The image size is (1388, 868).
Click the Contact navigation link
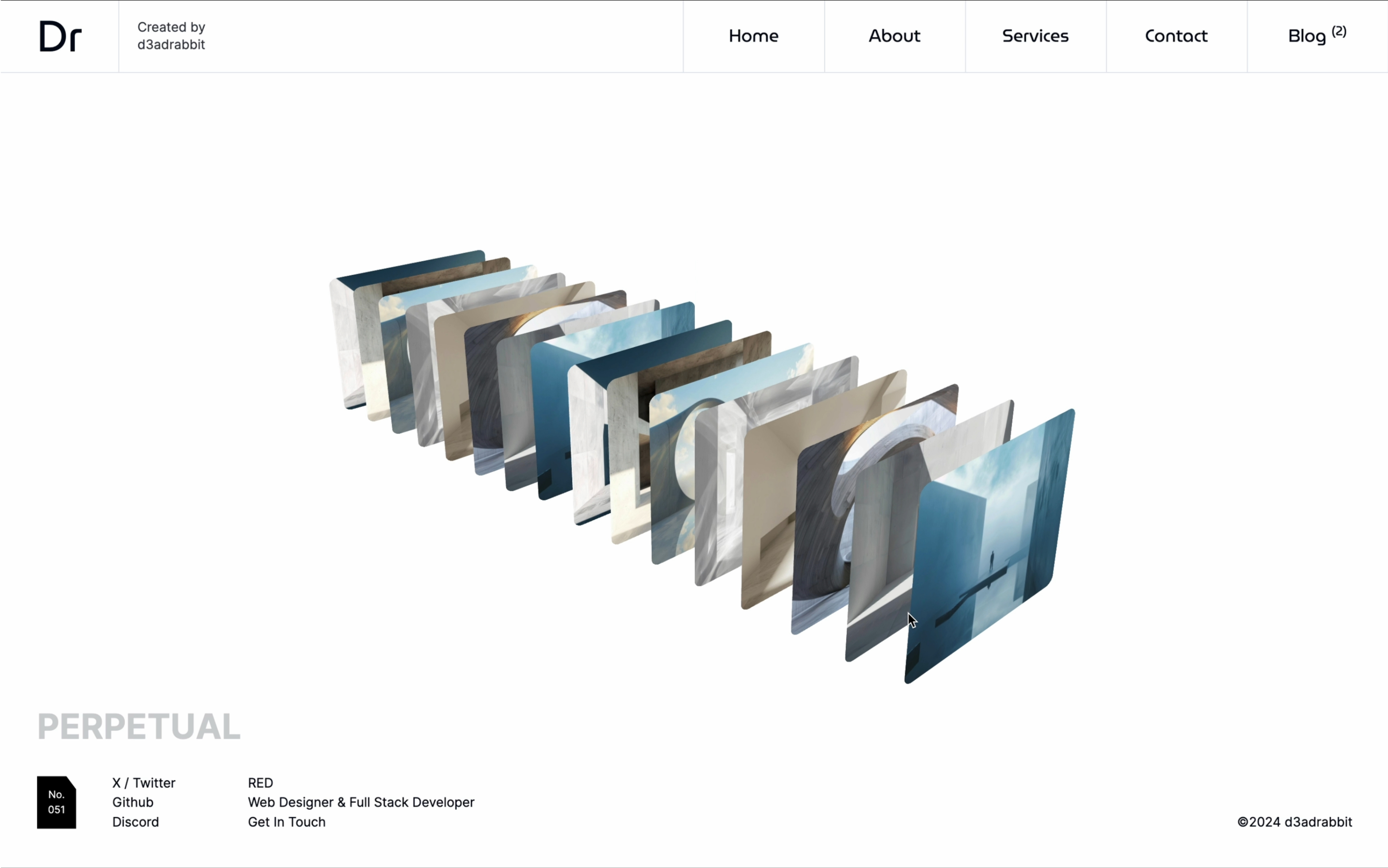point(1176,36)
